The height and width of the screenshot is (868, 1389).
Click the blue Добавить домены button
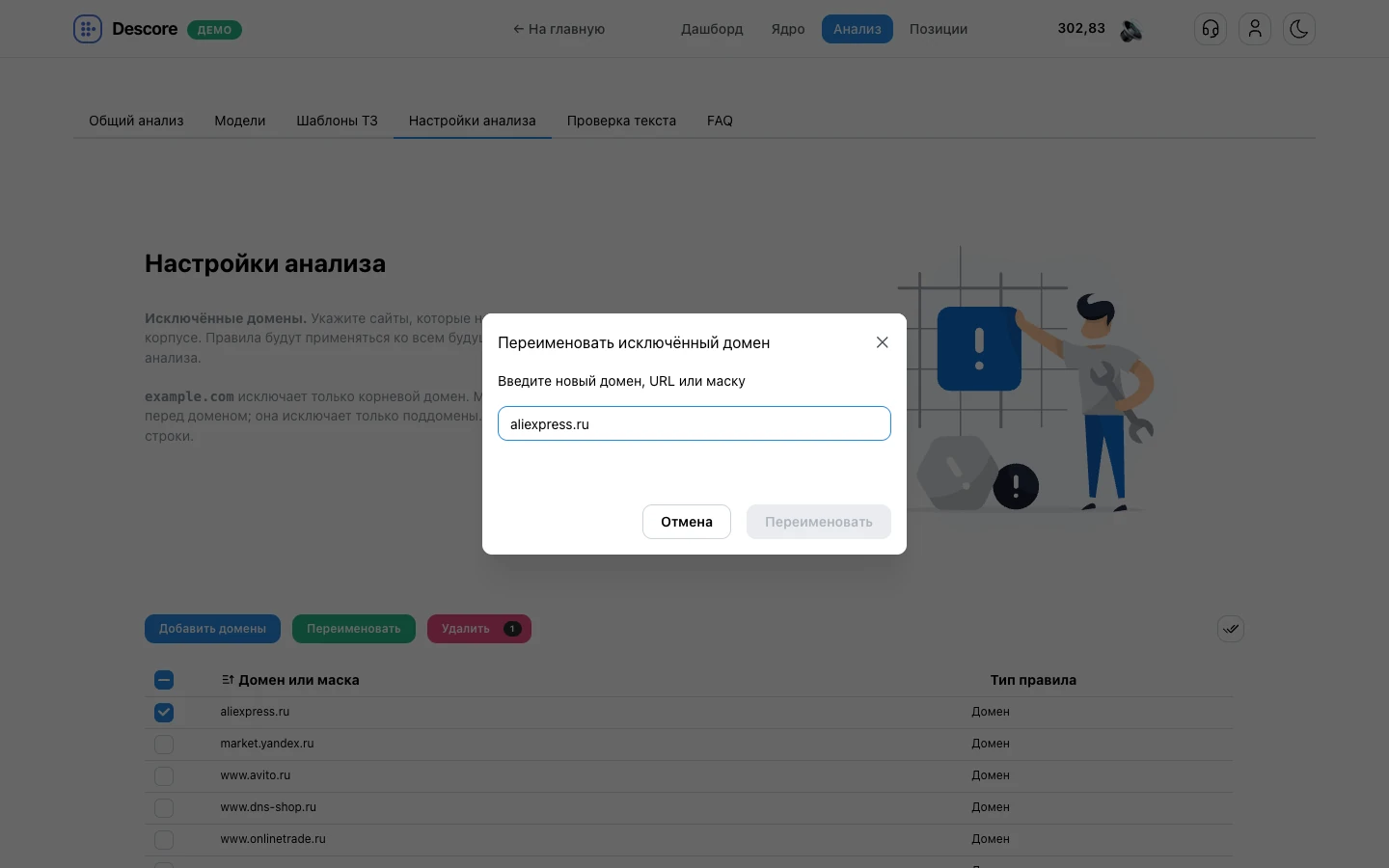212,629
